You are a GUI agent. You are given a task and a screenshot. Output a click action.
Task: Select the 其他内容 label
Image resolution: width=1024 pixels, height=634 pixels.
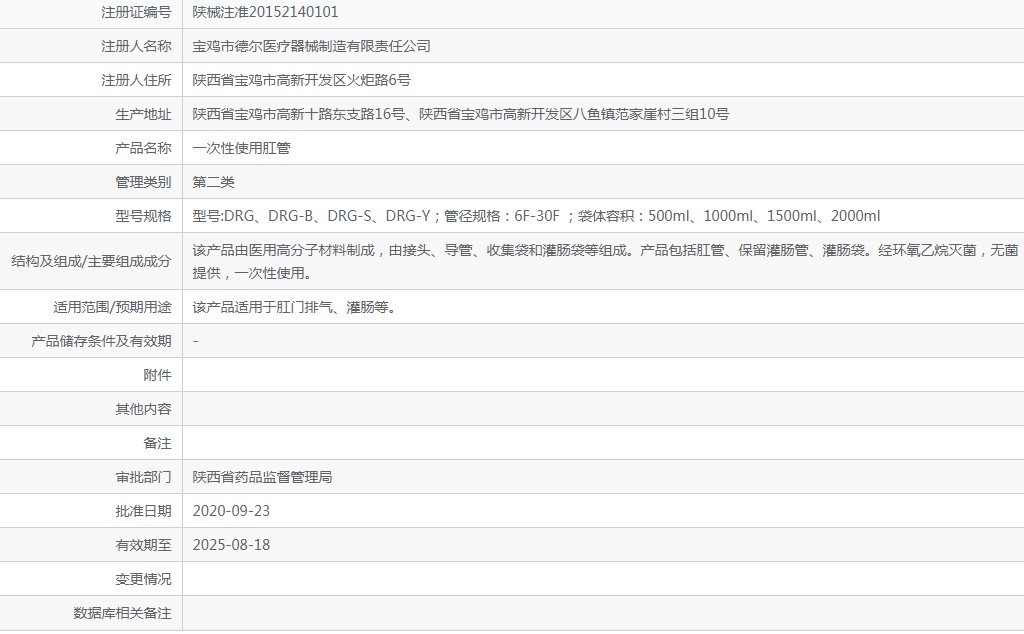tap(143, 409)
